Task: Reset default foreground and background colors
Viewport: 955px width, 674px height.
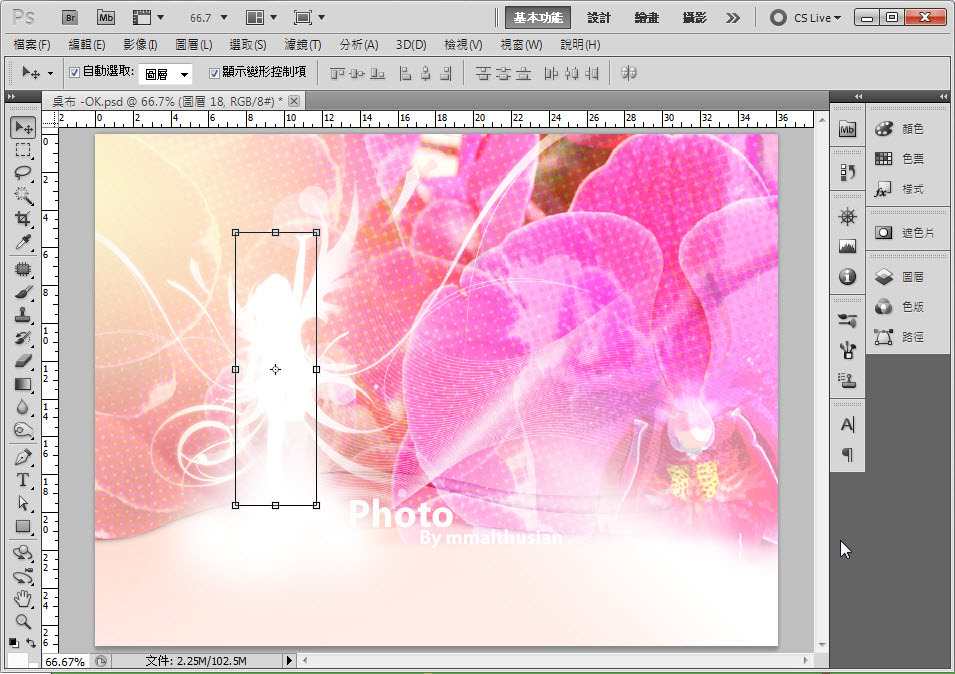Action: click(13, 642)
